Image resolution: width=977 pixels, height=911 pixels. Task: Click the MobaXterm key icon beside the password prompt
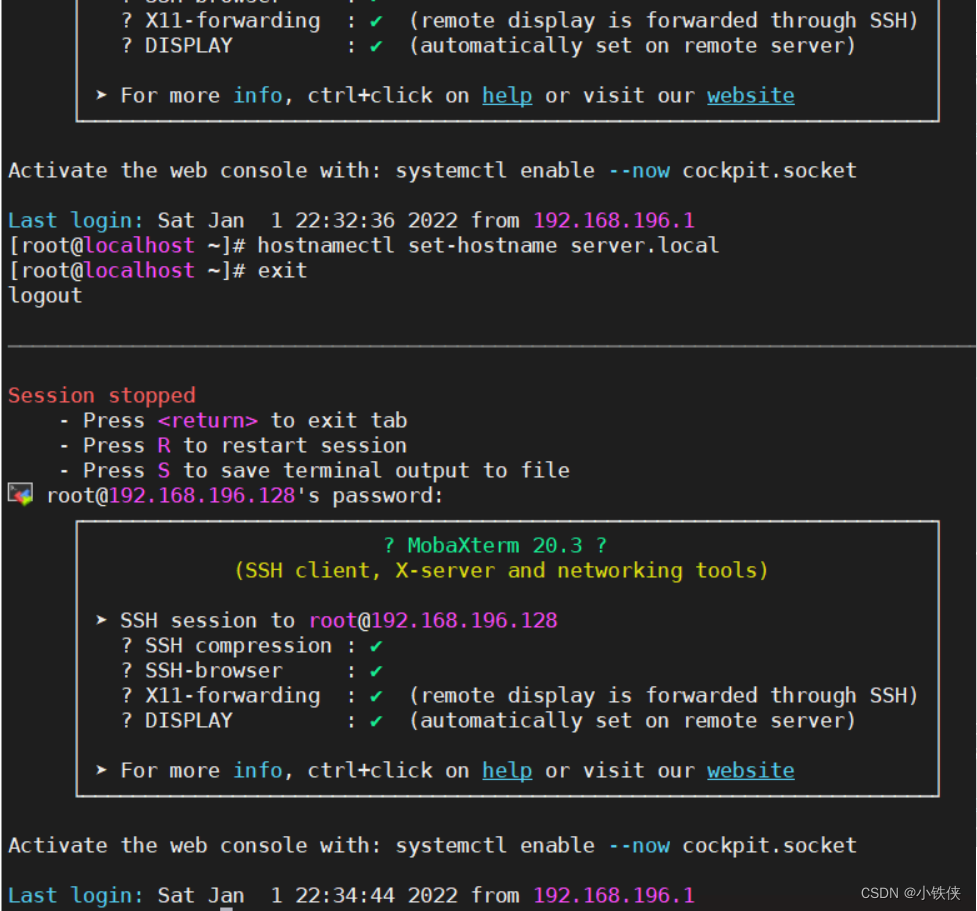(21, 494)
